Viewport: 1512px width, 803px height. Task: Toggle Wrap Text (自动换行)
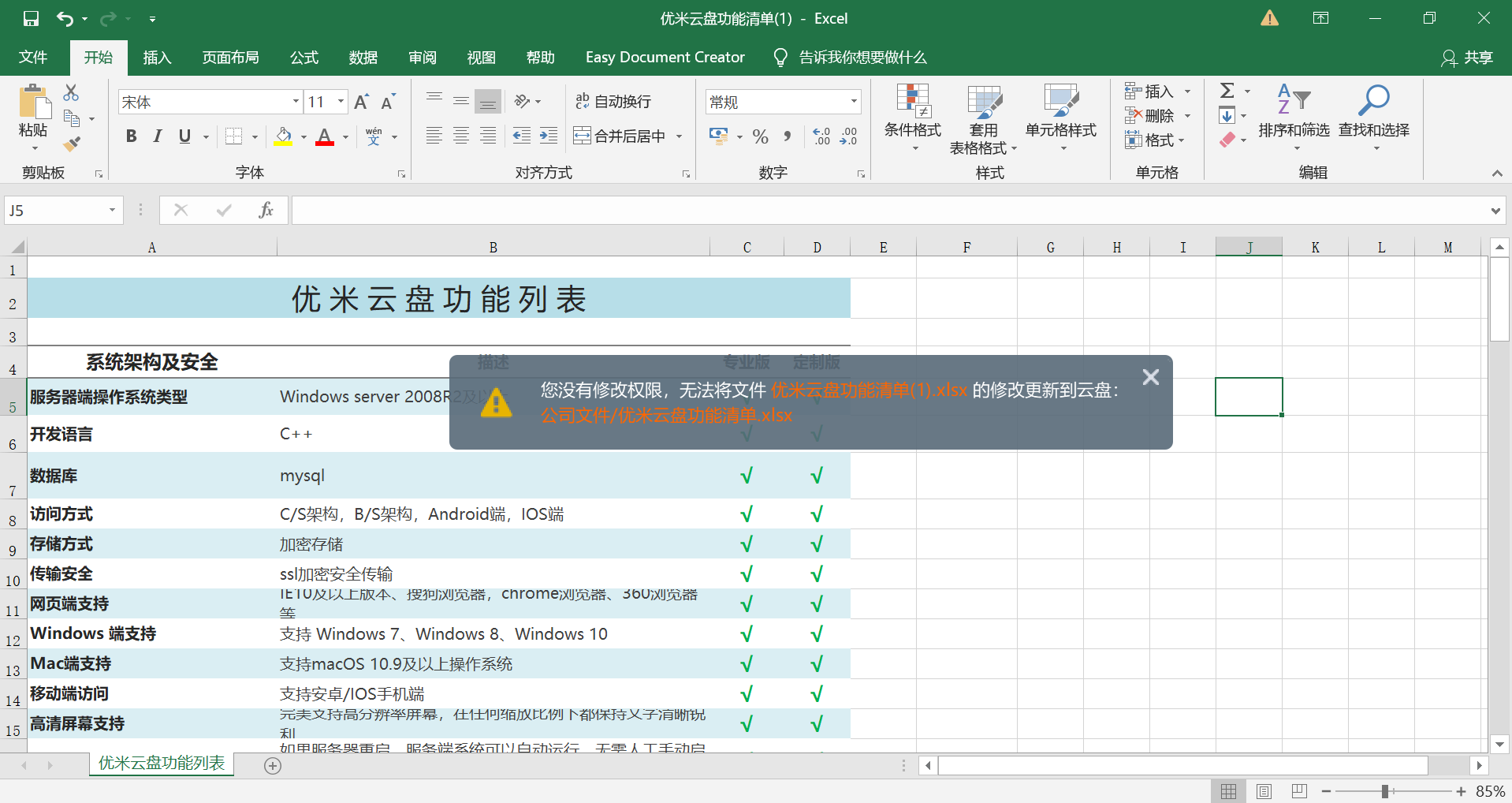tap(613, 101)
